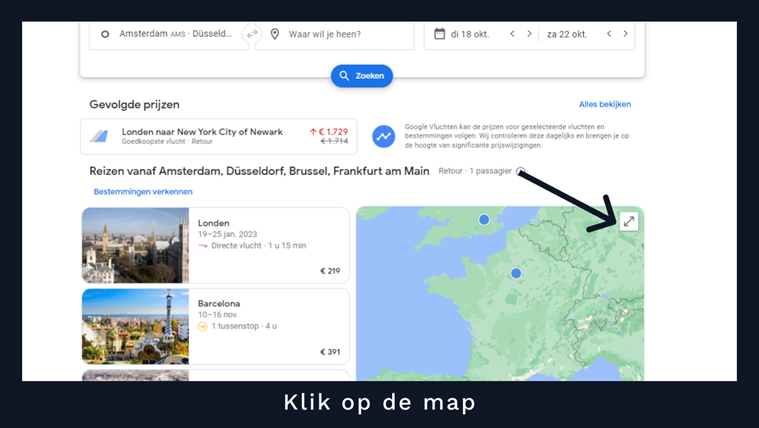Viewport: 759px width, 428px height.
Task: Click the airline logo on tracked flight
Action: [x=100, y=136]
